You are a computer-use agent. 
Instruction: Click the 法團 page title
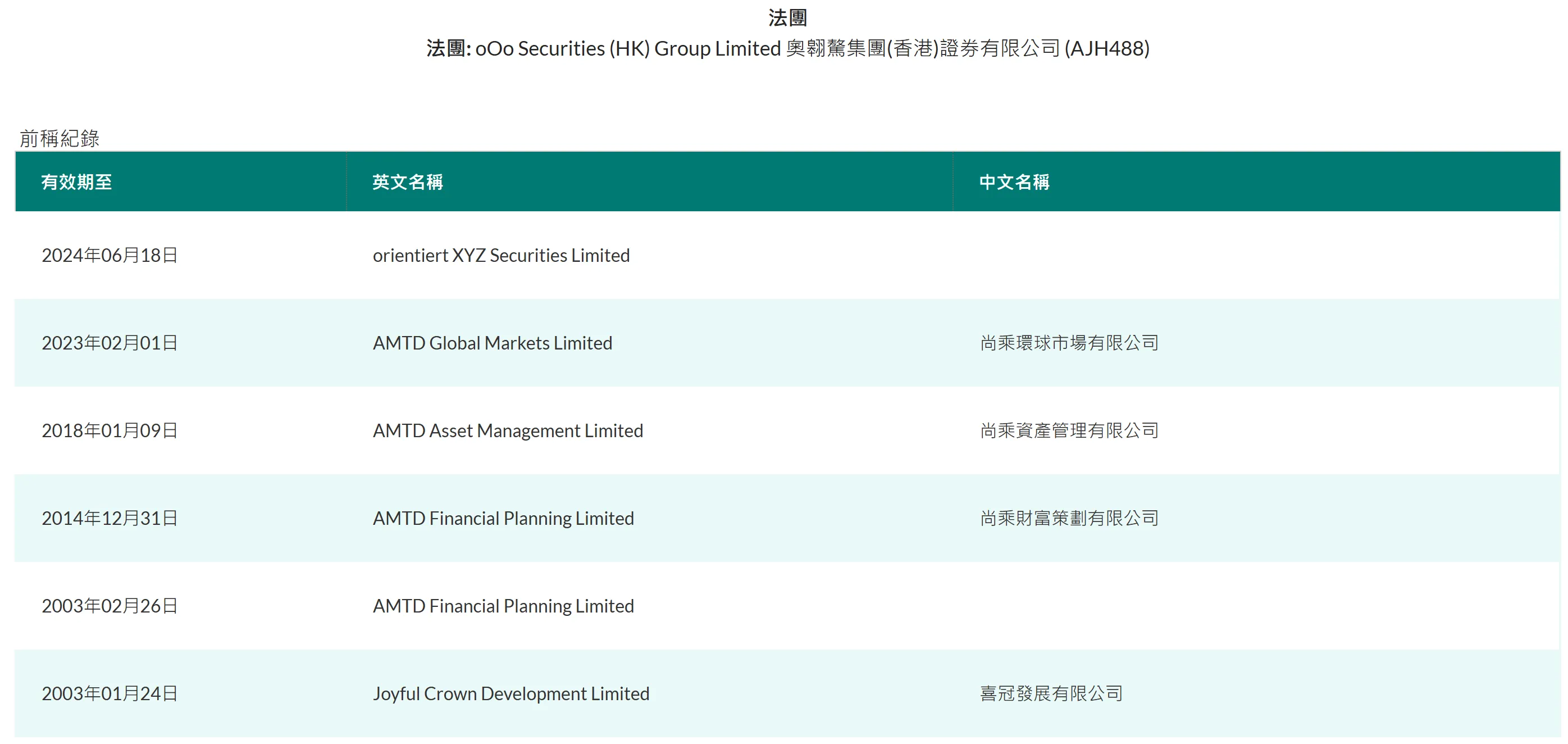click(788, 17)
